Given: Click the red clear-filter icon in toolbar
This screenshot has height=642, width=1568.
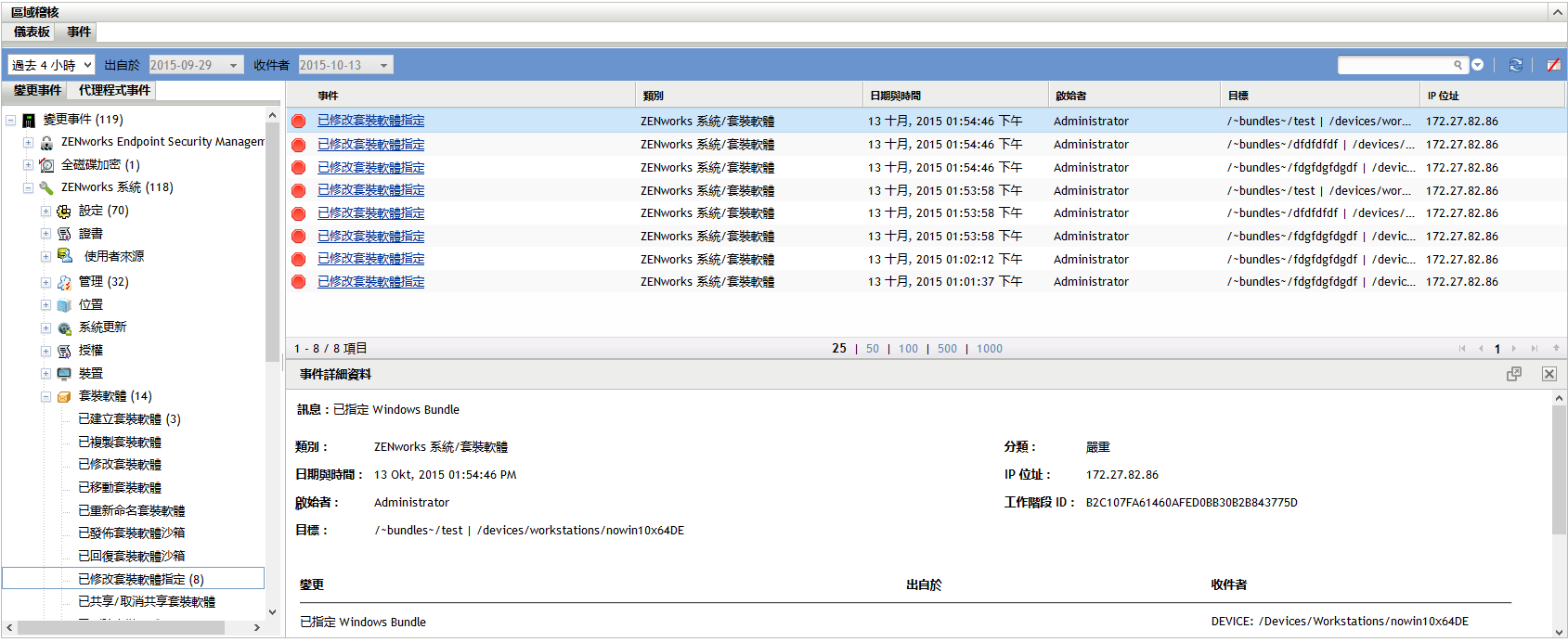Looking at the screenshot, I should (x=1553, y=65).
